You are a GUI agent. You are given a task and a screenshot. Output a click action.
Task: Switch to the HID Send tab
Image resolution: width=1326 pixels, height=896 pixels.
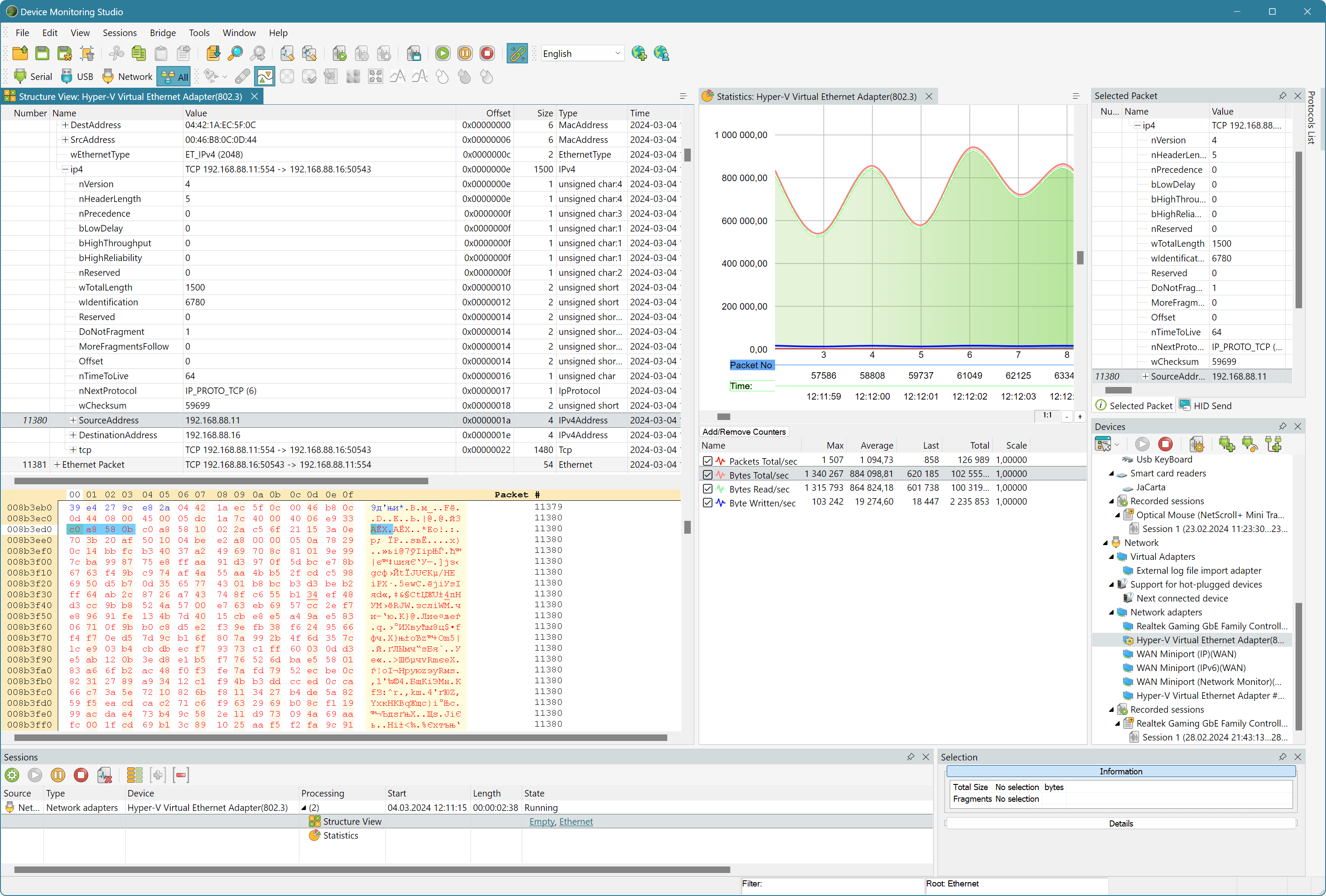pyautogui.click(x=1205, y=406)
